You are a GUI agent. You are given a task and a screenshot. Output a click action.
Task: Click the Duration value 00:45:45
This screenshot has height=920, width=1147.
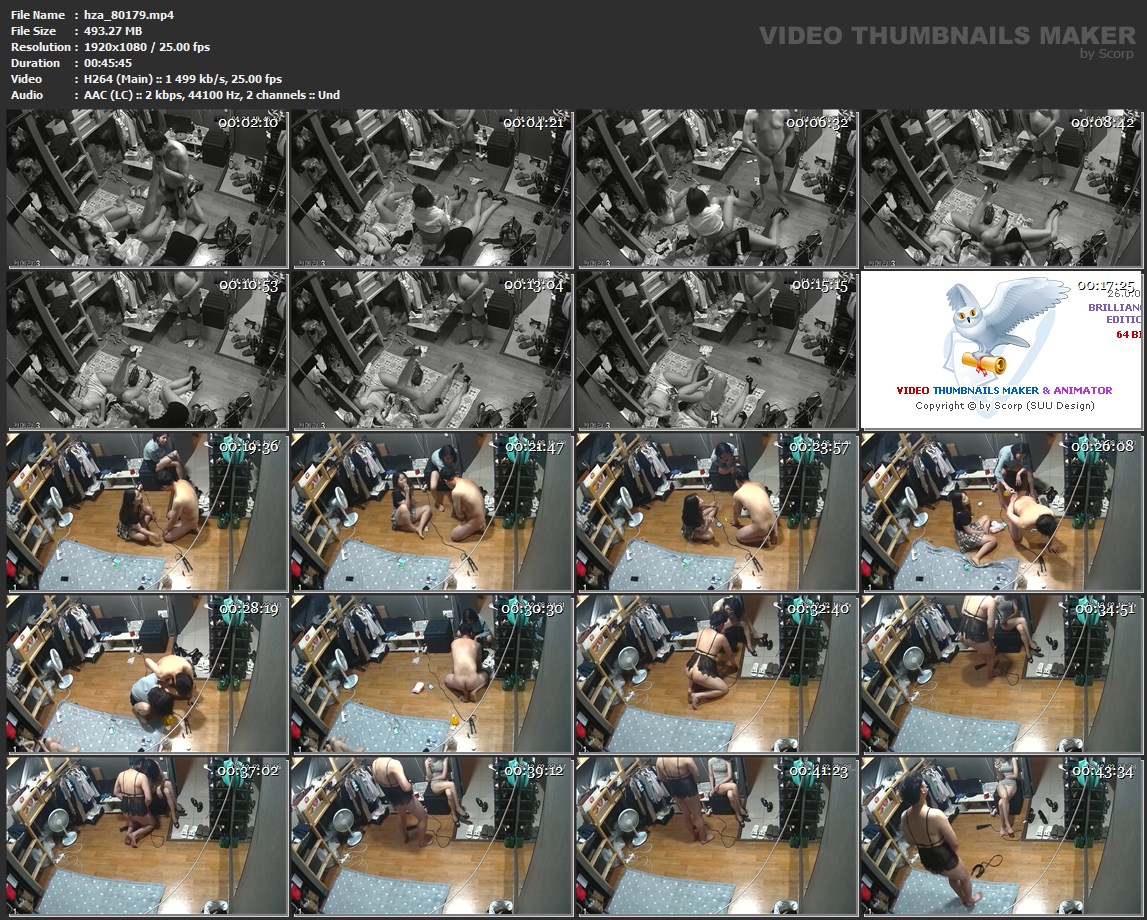click(x=108, y=63)
